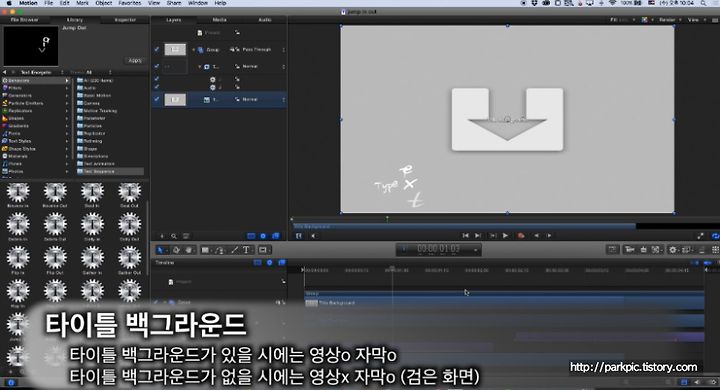Toggle the first behavior checkbox under text layer
The width and height of the screenshot is (720, 390).
click(x=157, y=79)
